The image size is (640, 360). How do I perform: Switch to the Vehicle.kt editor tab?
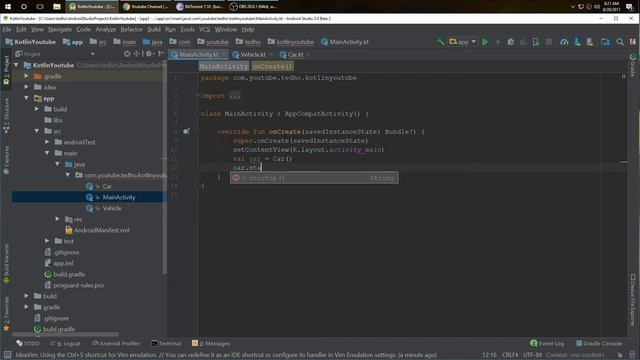coord(252,54)
